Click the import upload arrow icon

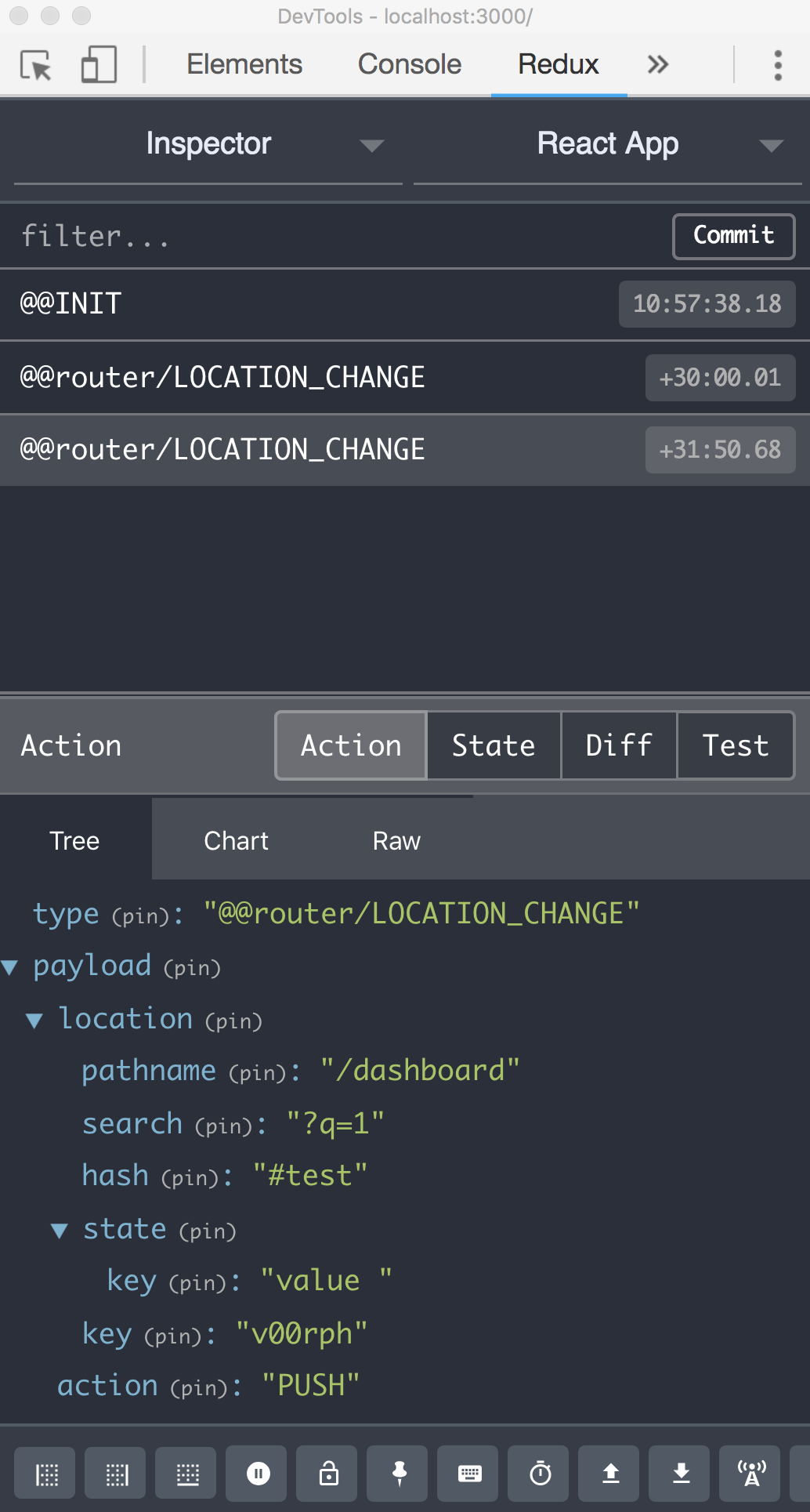611,1474
